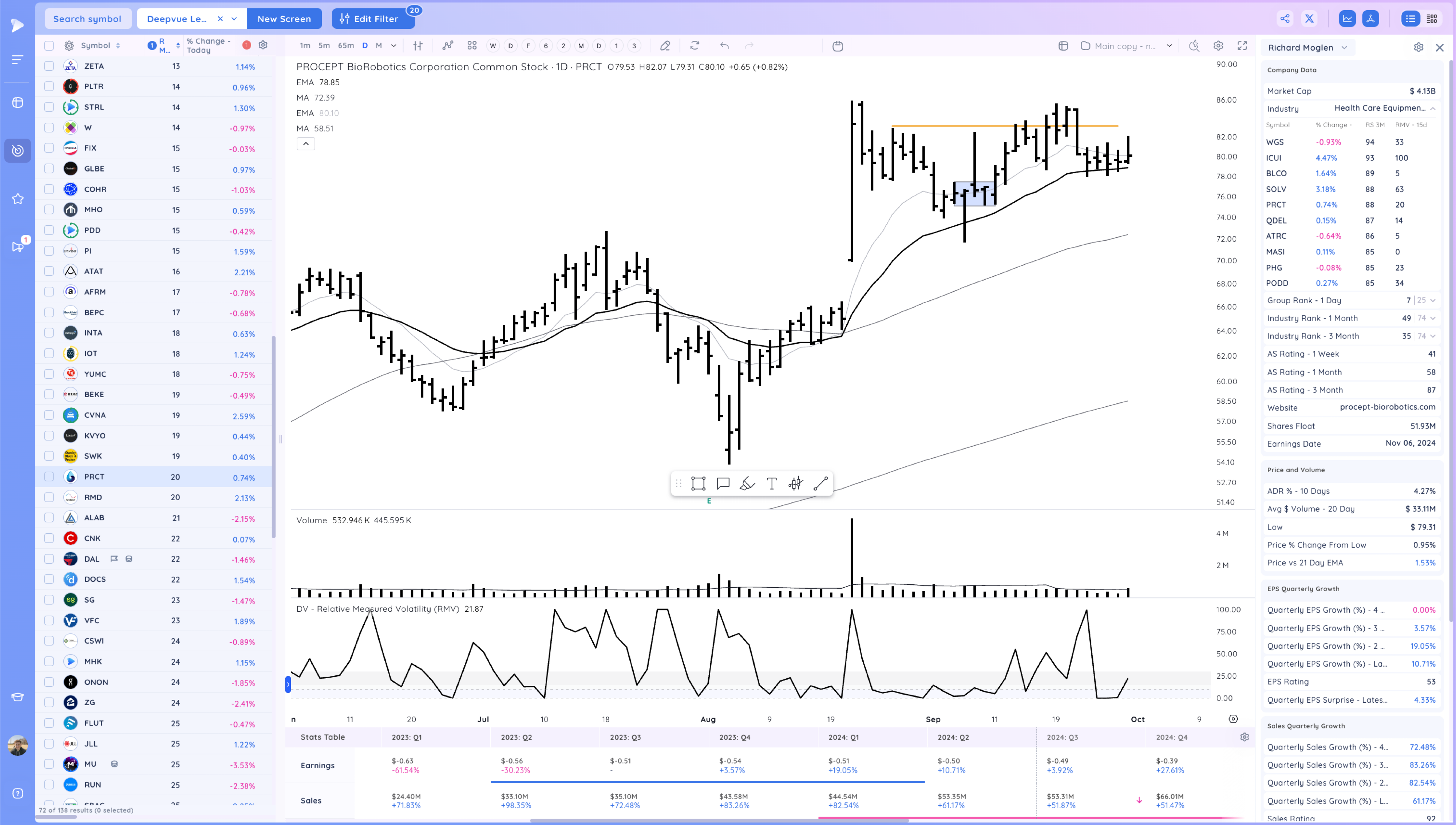This screenshot has width=1456, height=825.
Task: Open the help question mark icon
Action: pos(17,793)
